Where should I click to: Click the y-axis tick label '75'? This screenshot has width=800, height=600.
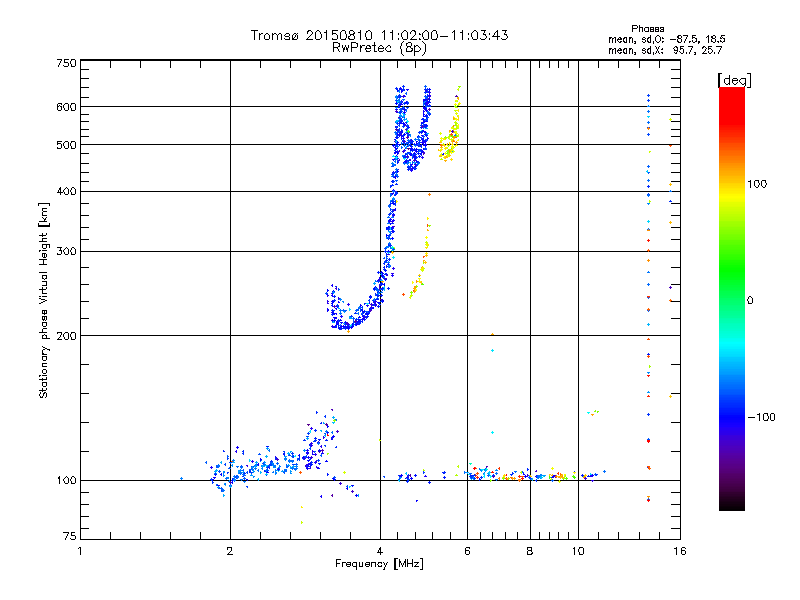70,536
